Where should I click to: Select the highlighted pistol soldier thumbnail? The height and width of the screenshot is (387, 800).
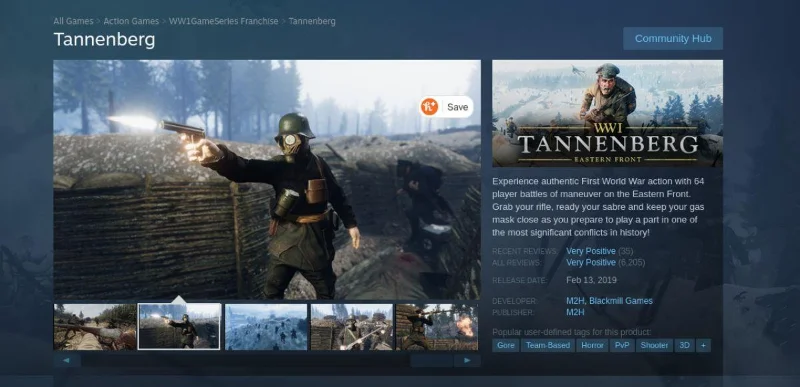pos(180,327)
